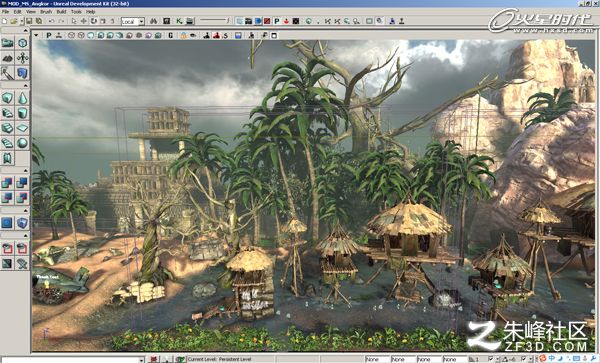600x363 pixels.
Task: Toggle drag grid snapping checkbox
Action: [x=491, y=359]
